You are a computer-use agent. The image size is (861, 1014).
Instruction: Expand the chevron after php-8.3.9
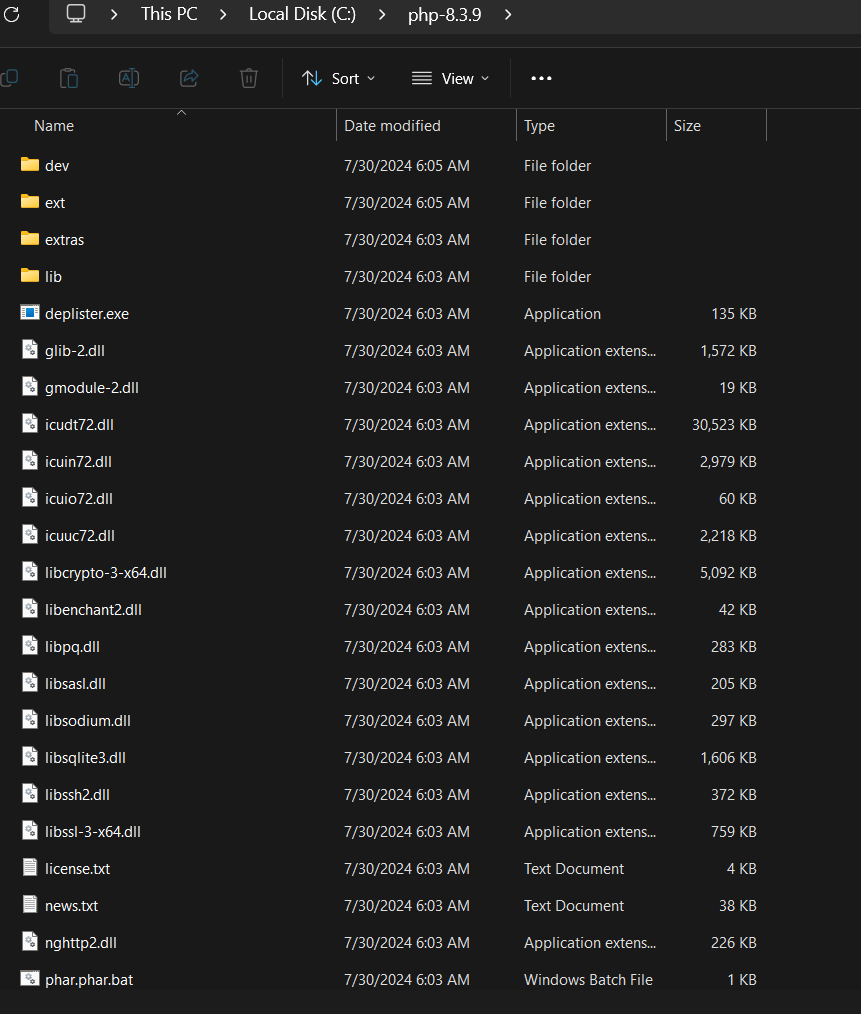pyautogui.click(x=509, y=15)
